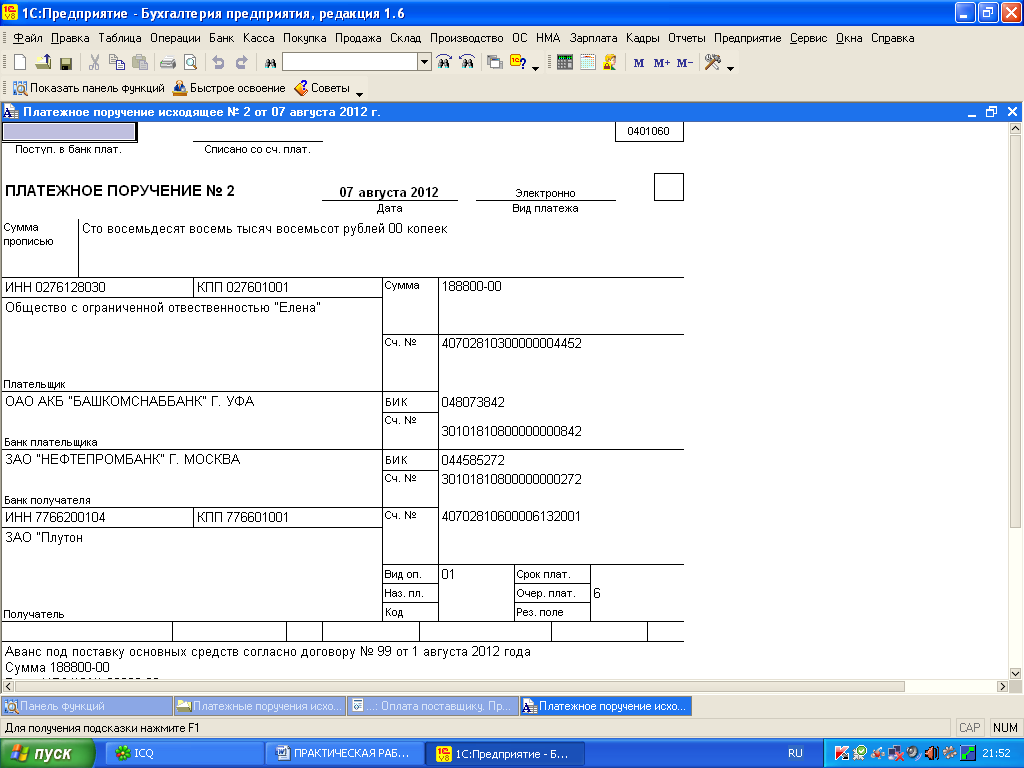This screenshot has height=768, width=1024.
Task: Open print preview with the magnifier page icon
Action: [190, 63]
